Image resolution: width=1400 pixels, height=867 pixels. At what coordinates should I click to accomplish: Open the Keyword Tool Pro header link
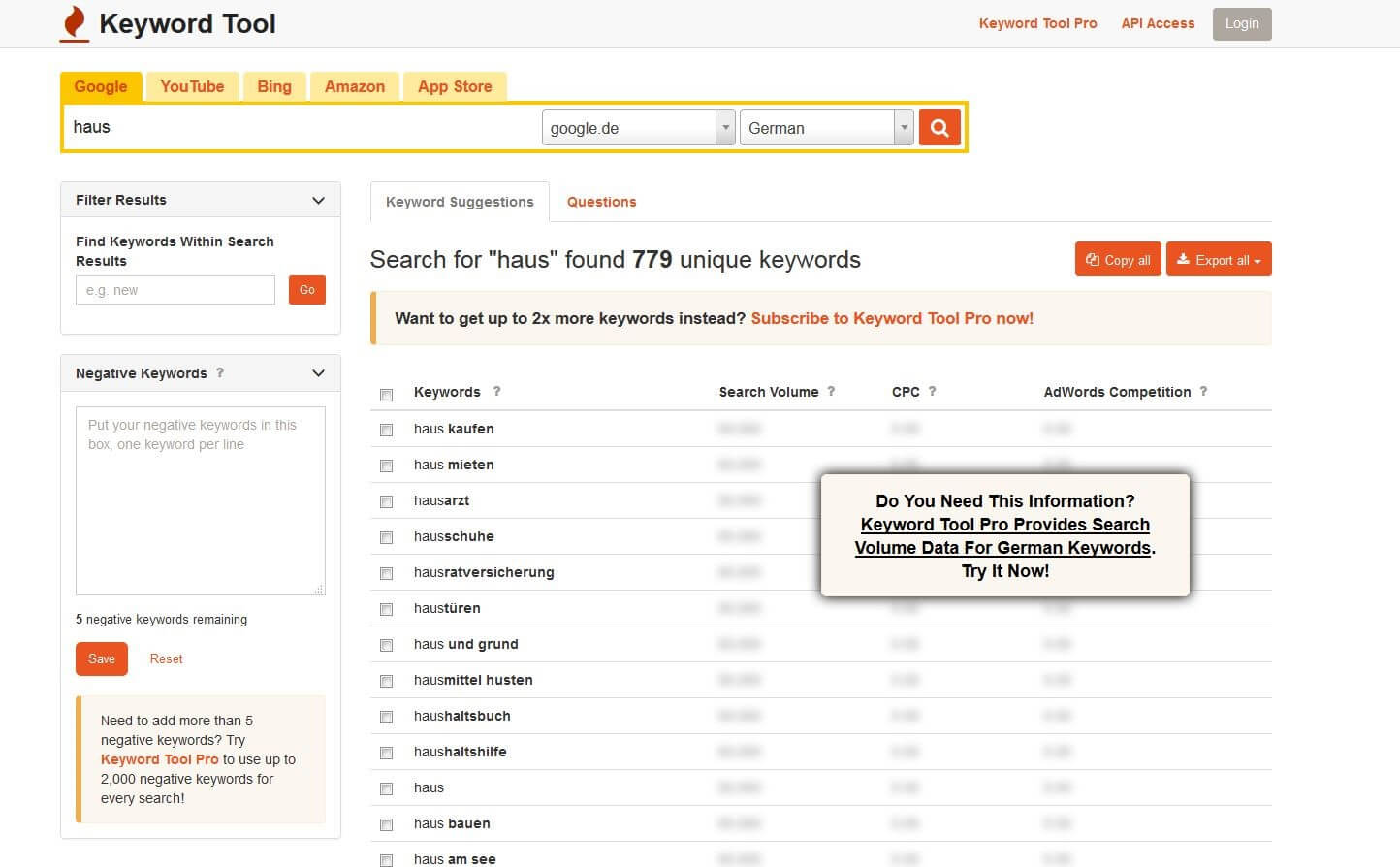coord(1037,23)
